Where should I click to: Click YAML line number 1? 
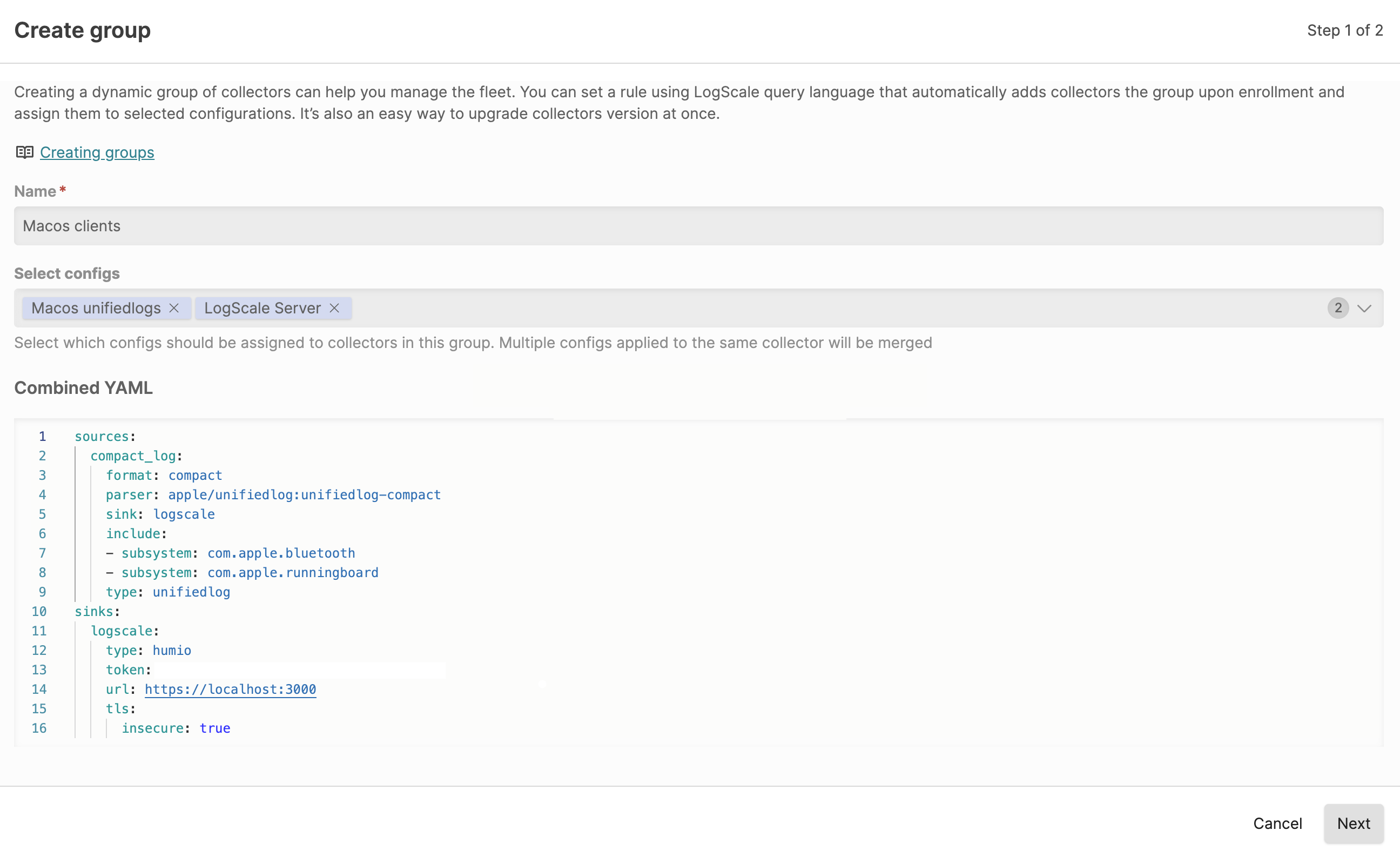(x=42, y=437)
